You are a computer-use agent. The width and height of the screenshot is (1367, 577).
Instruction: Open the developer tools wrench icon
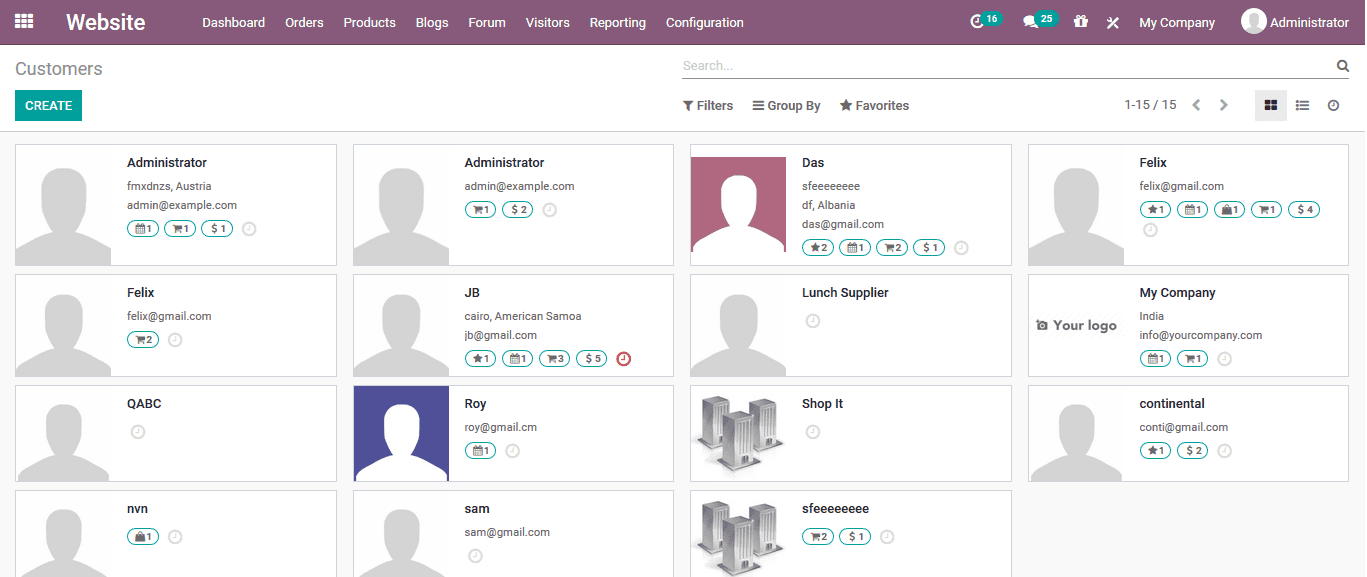[1113, 21]
